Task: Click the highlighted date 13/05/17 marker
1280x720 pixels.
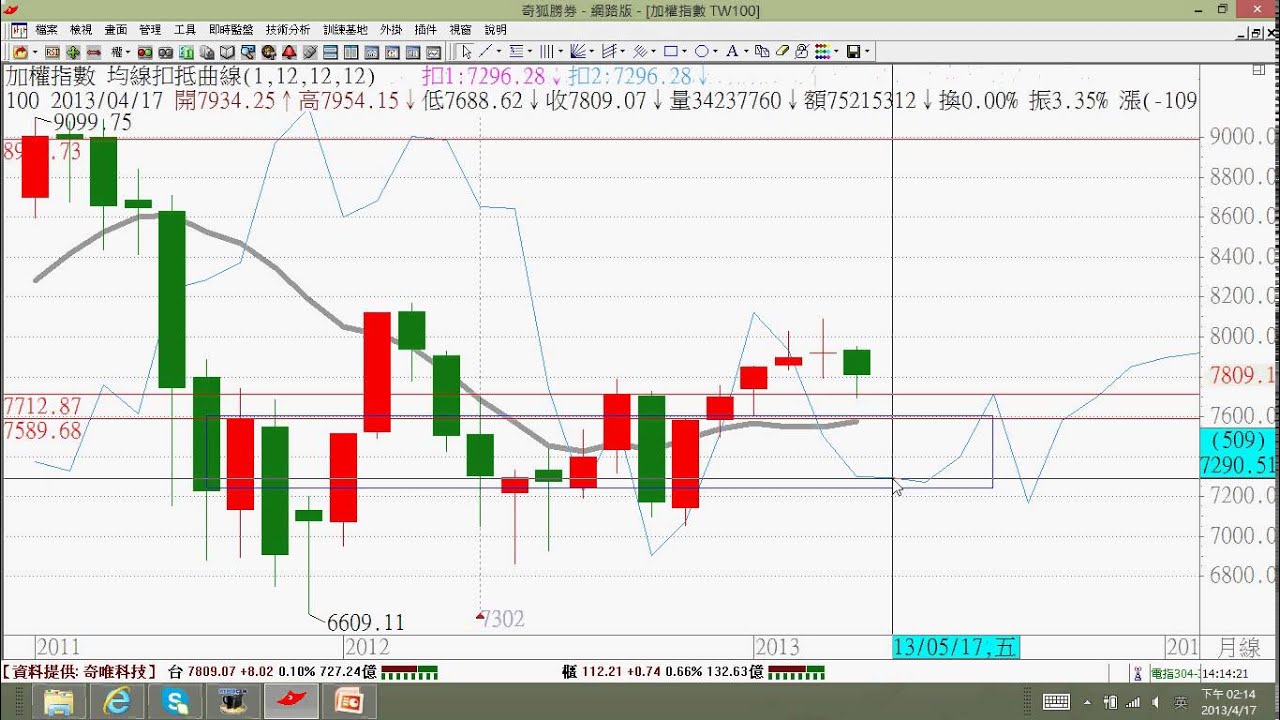Action: tap(955, 647)
